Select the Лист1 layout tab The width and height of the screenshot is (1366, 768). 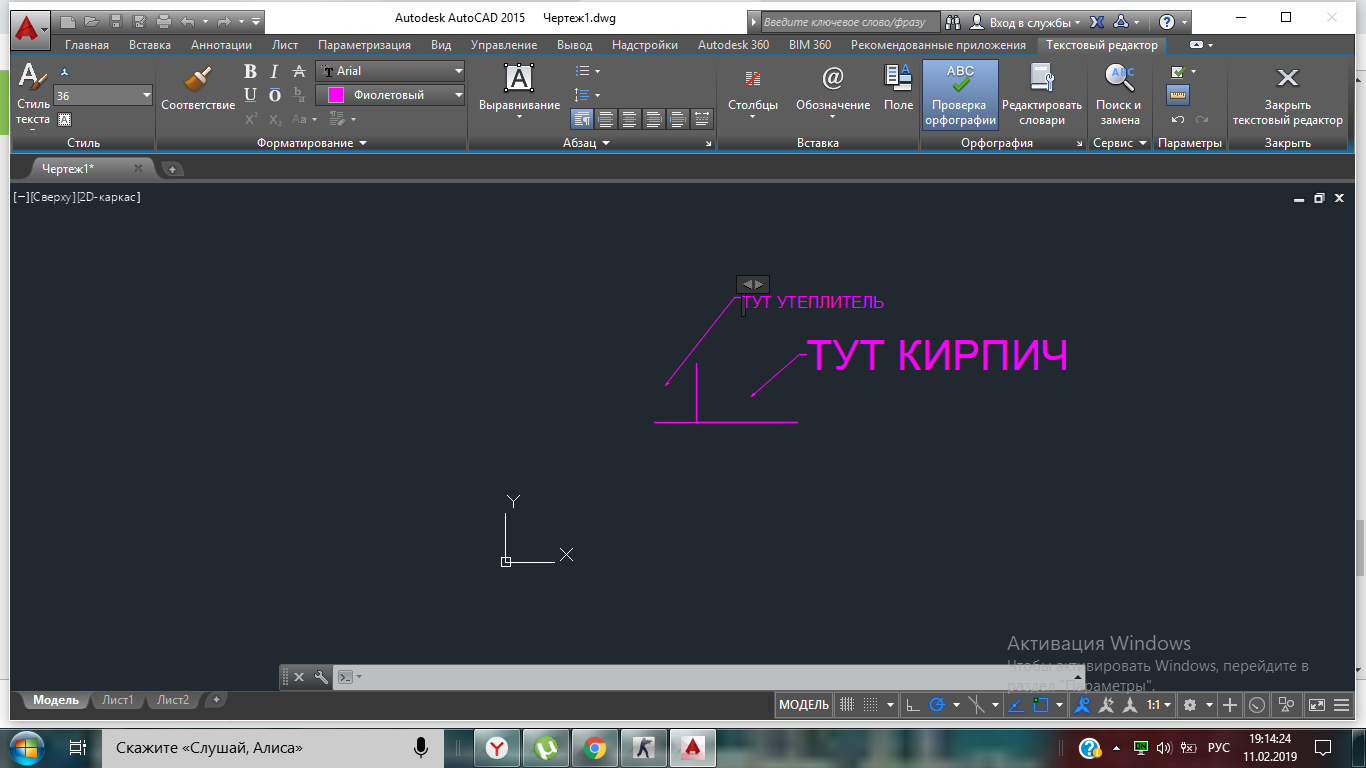click(118, 700)
